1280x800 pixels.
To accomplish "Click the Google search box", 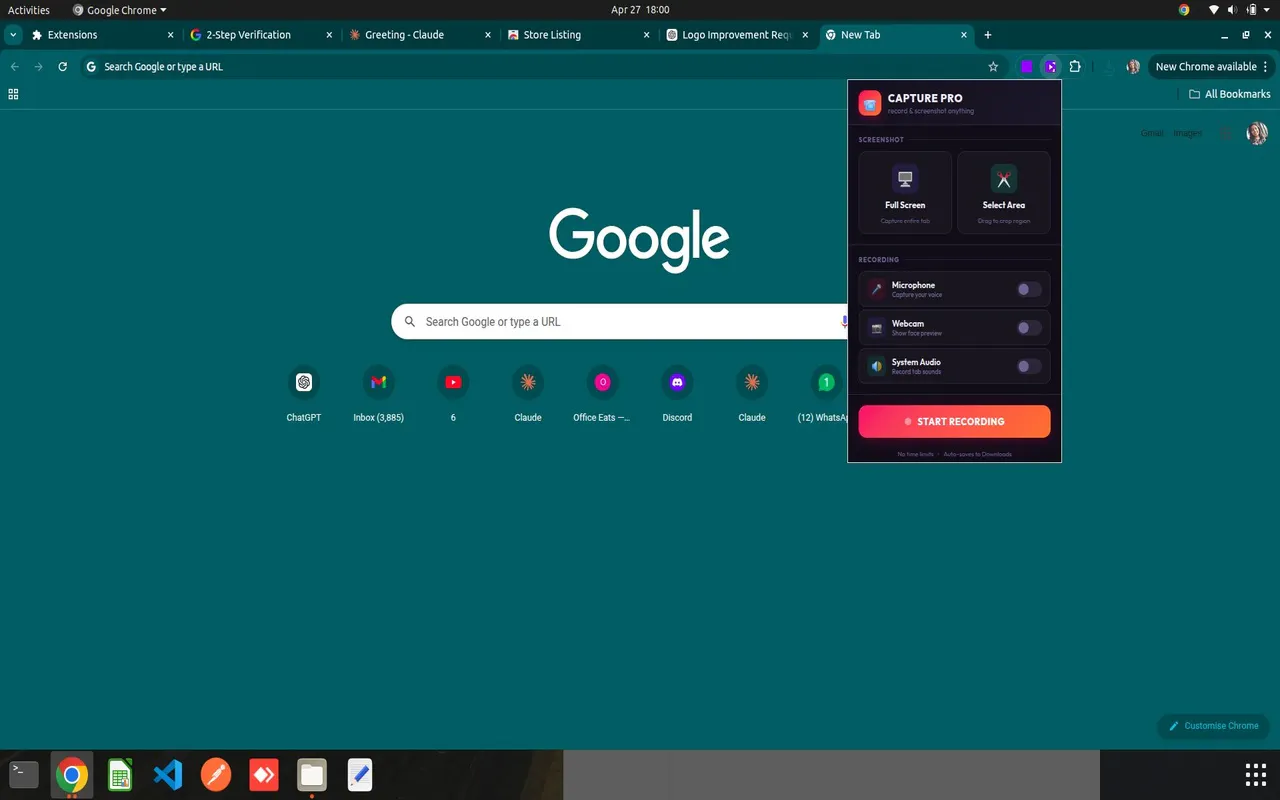I will click(620, 322).
